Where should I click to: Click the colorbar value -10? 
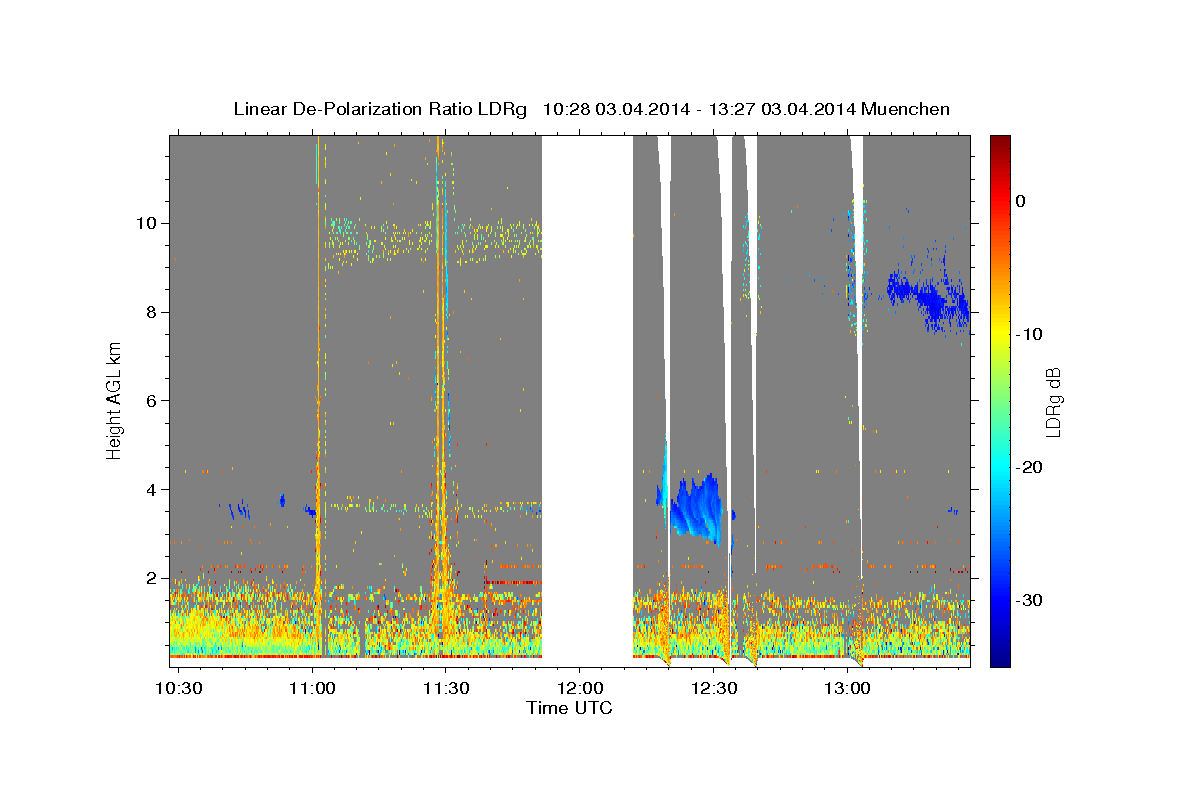[x=1031, y=334]
